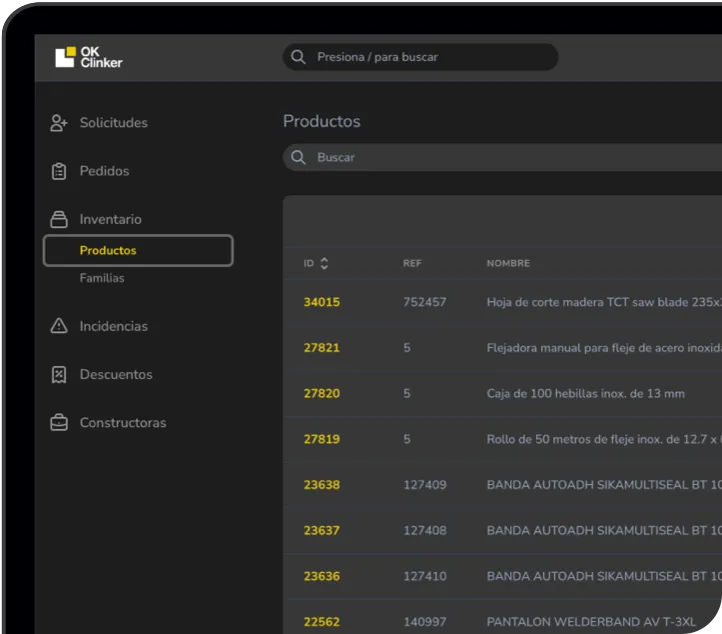This screenshot has width=722, height=634.
Task: Click the OK Clinker logo
Action: point(89,57)
